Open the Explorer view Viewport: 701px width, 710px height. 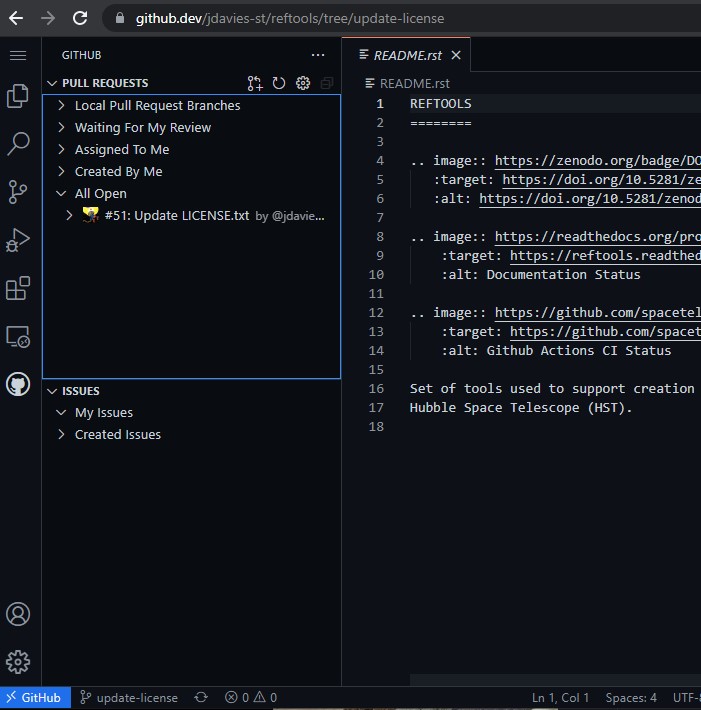pyautogui.click(x=18, y=96)
